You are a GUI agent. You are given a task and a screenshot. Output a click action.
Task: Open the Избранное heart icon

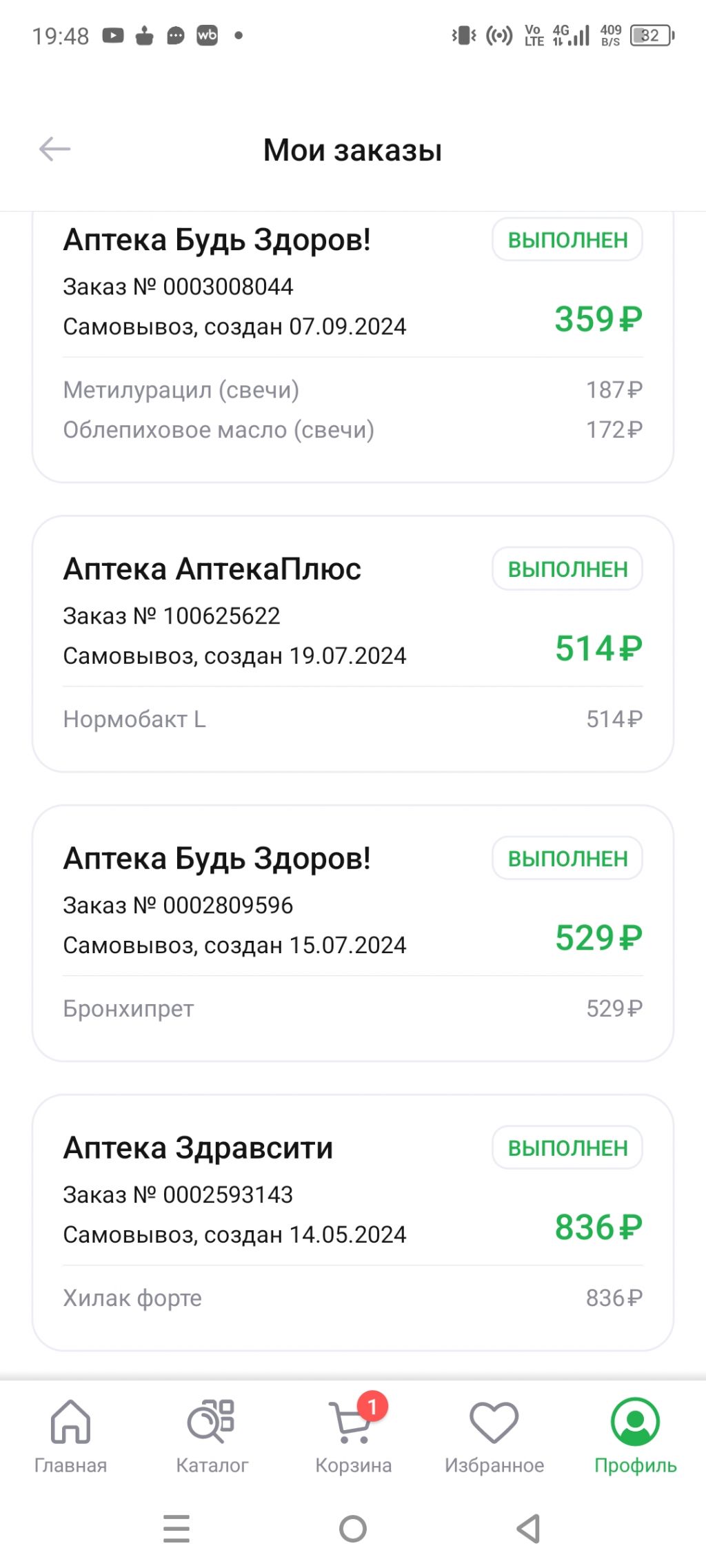click(494, 1421)
